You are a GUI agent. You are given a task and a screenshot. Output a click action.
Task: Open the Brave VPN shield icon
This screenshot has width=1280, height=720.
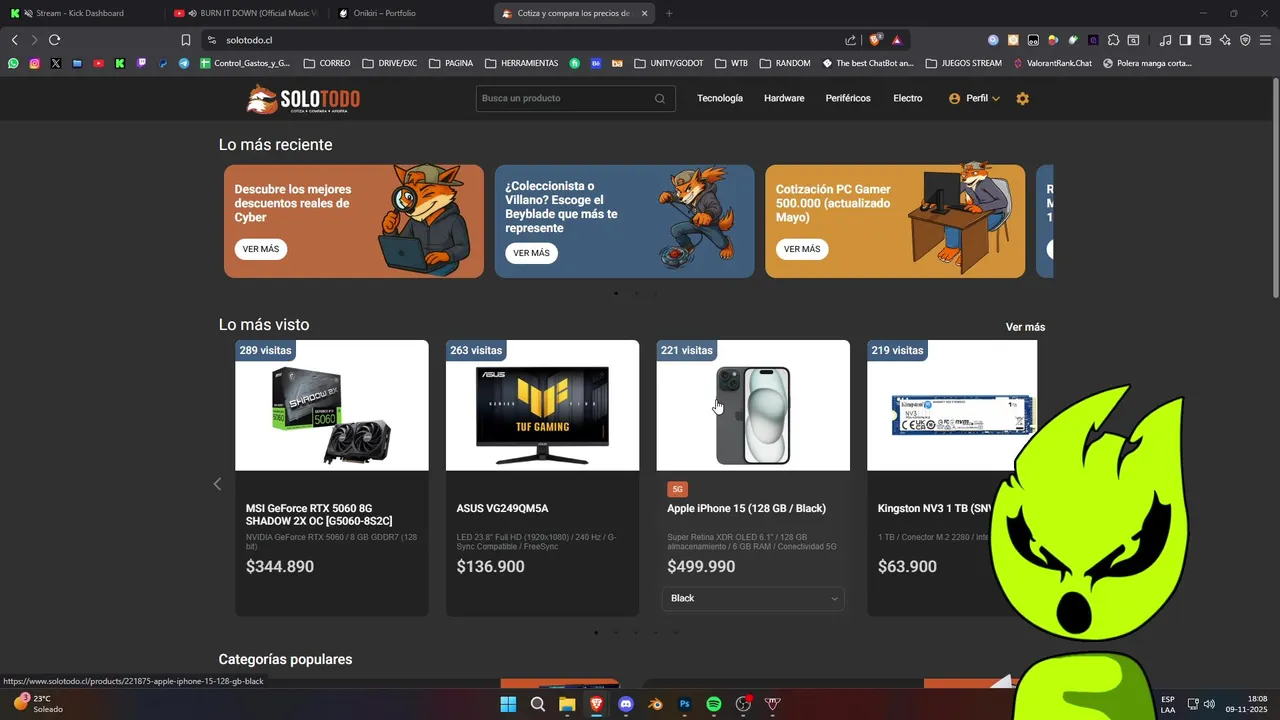pyautogui.click(x=1245, y=40)
